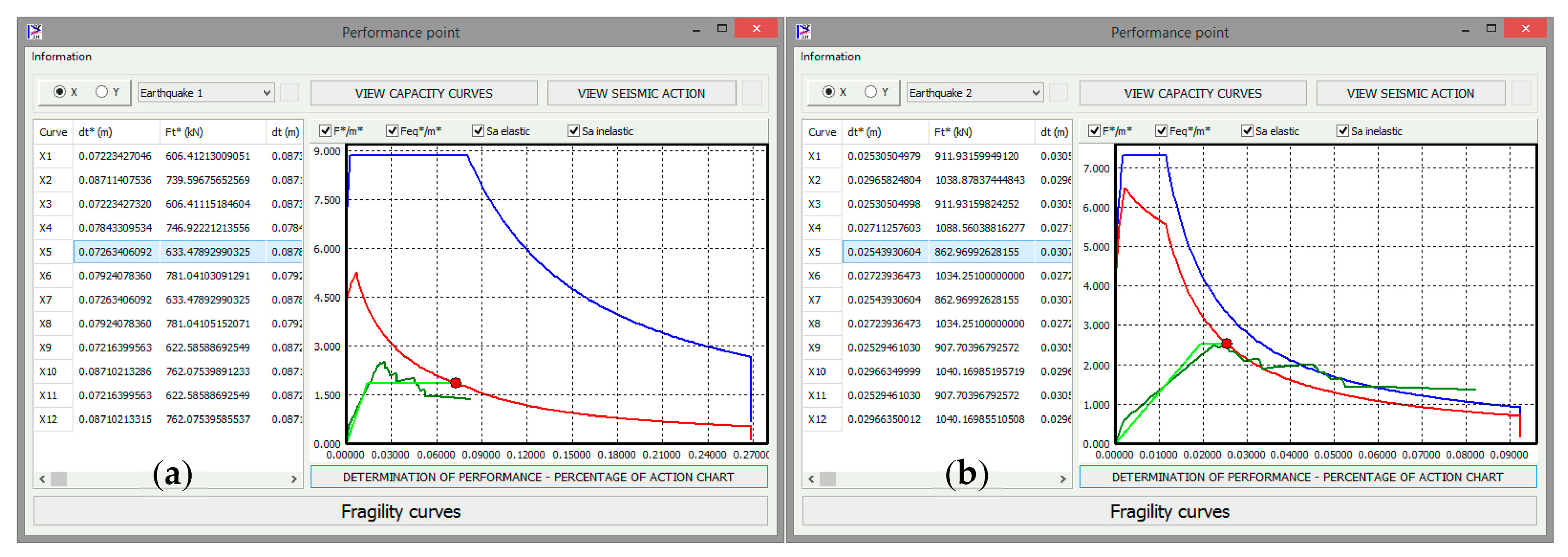Screen dimensions: 1568x557
Task: Uncheck Sa elastic checkbox in left window
Action: [x=478, y=131]
